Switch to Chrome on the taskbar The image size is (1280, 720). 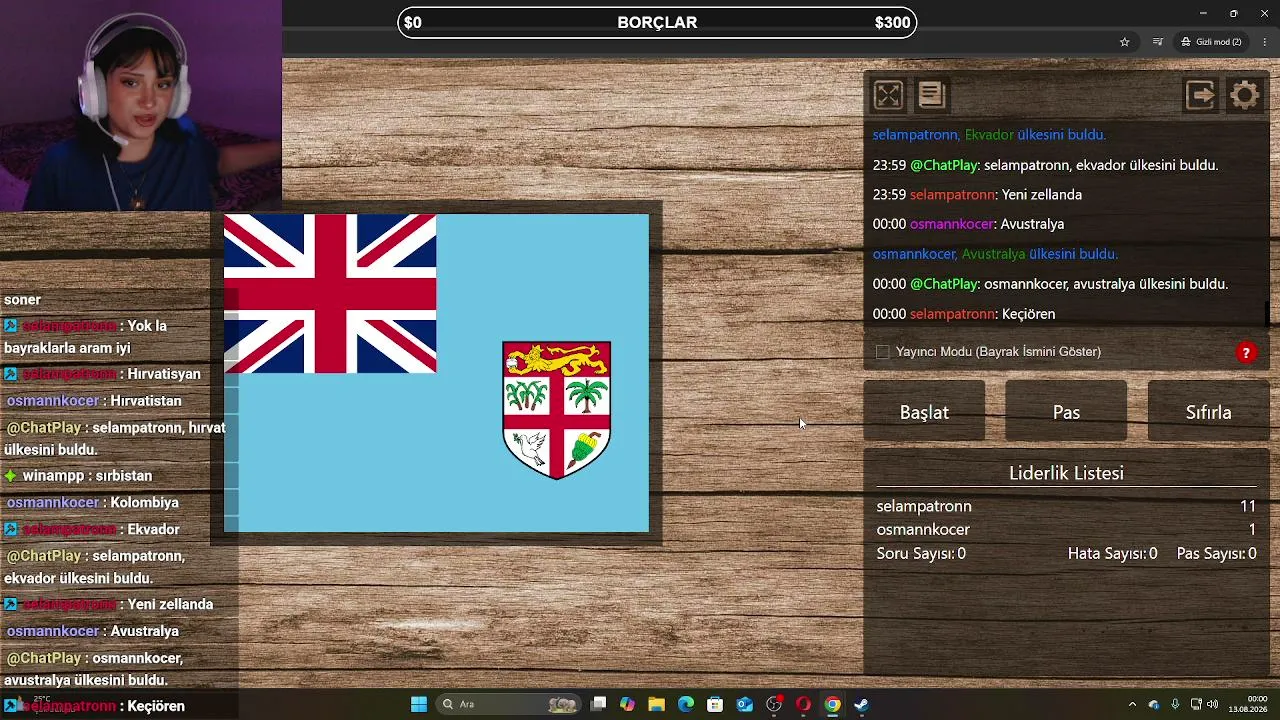[x=832, y=705]
